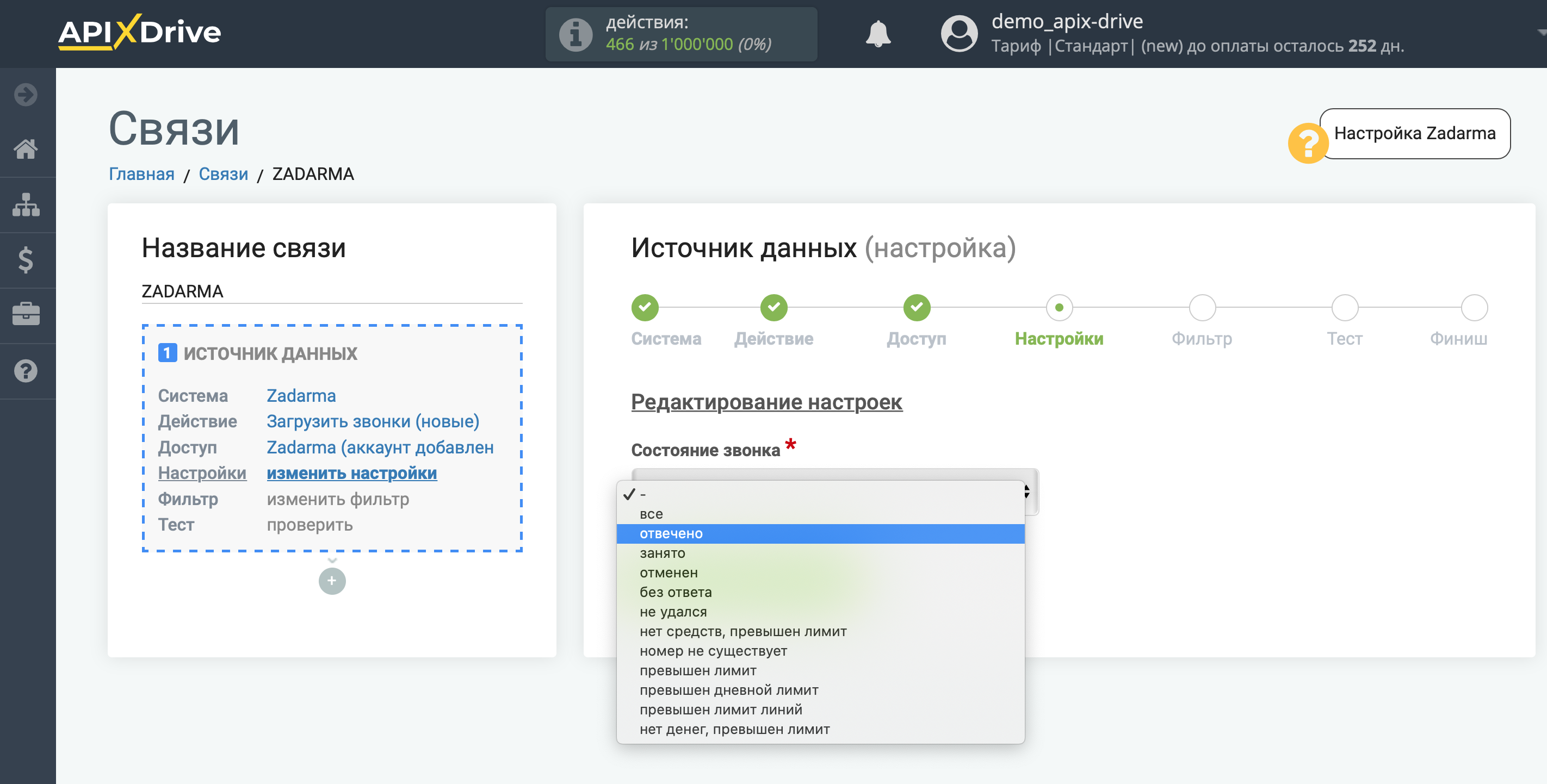
Task: Click изменить фильтр text
Action: (338, 500)
